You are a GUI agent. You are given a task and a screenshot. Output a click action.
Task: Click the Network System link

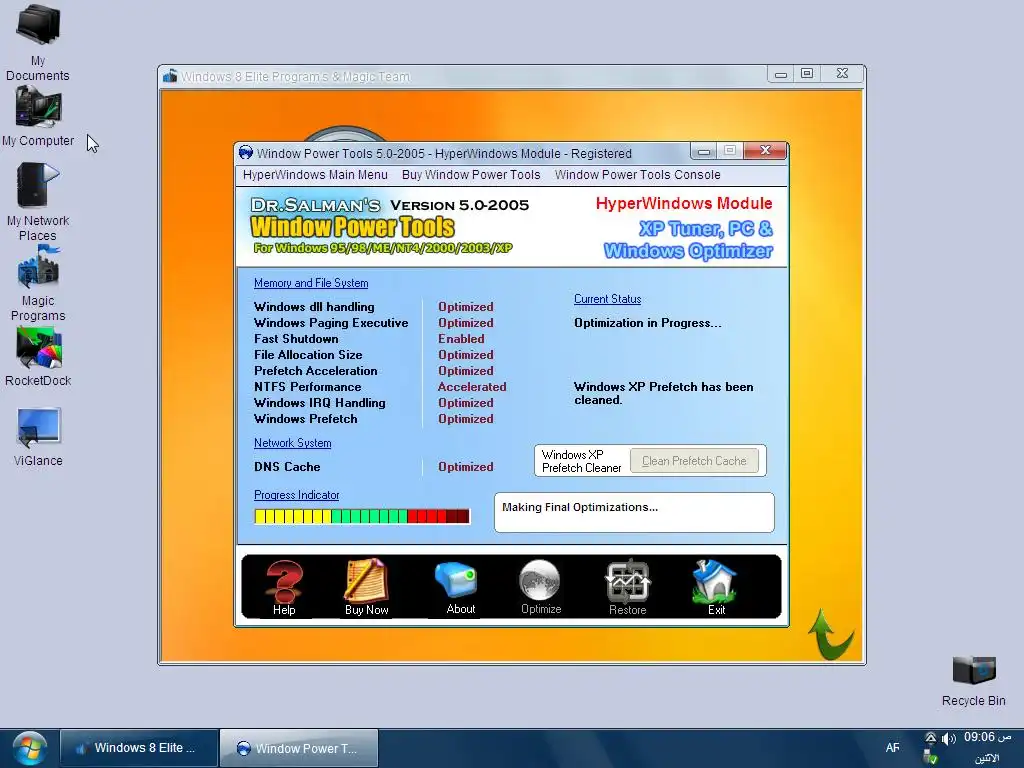(293, 443)
